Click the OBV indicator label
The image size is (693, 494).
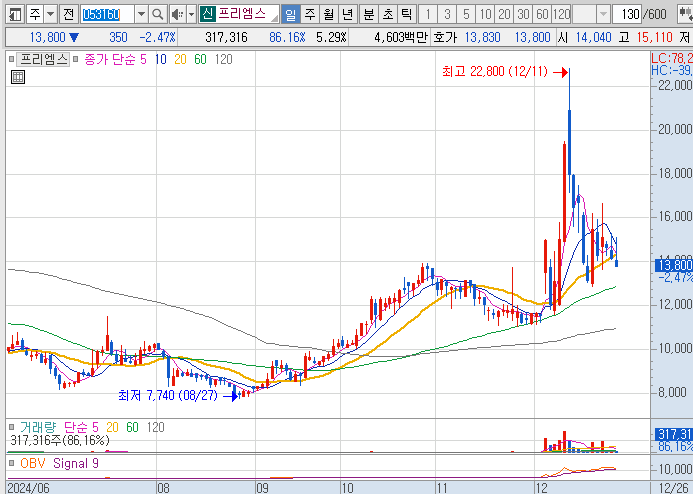pos(33,463)
